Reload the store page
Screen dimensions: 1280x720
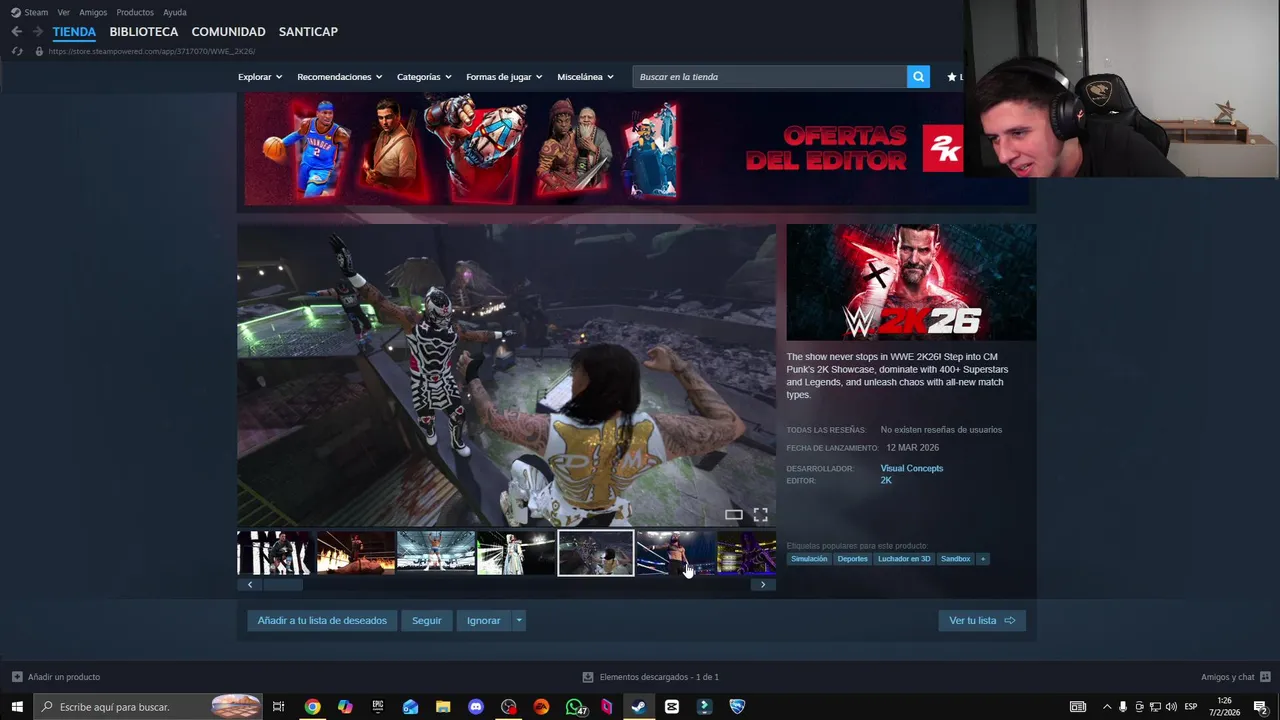click(x=17, y=51)
